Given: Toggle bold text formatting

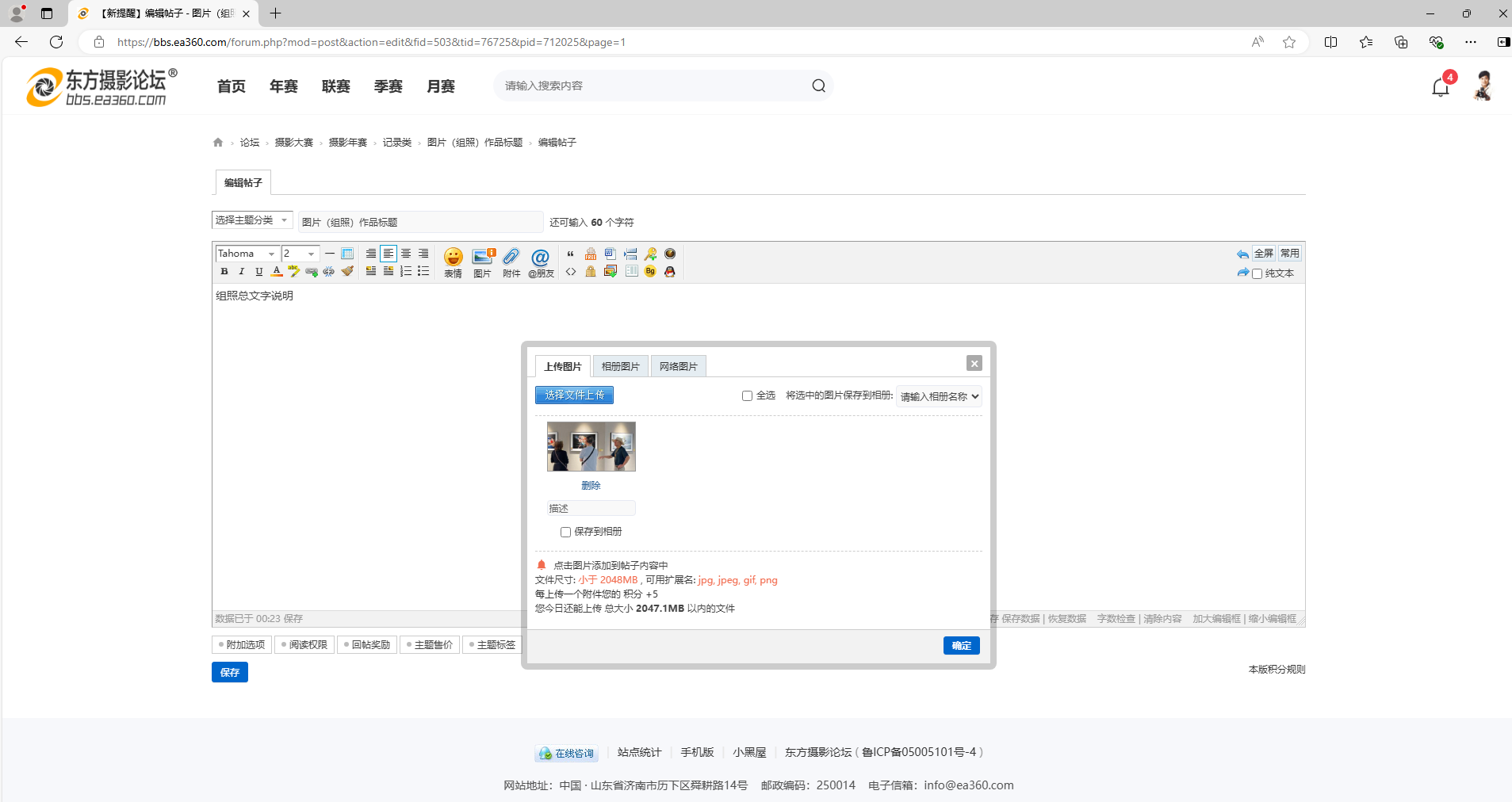Looking at the screenshot, I should point(224,272).
